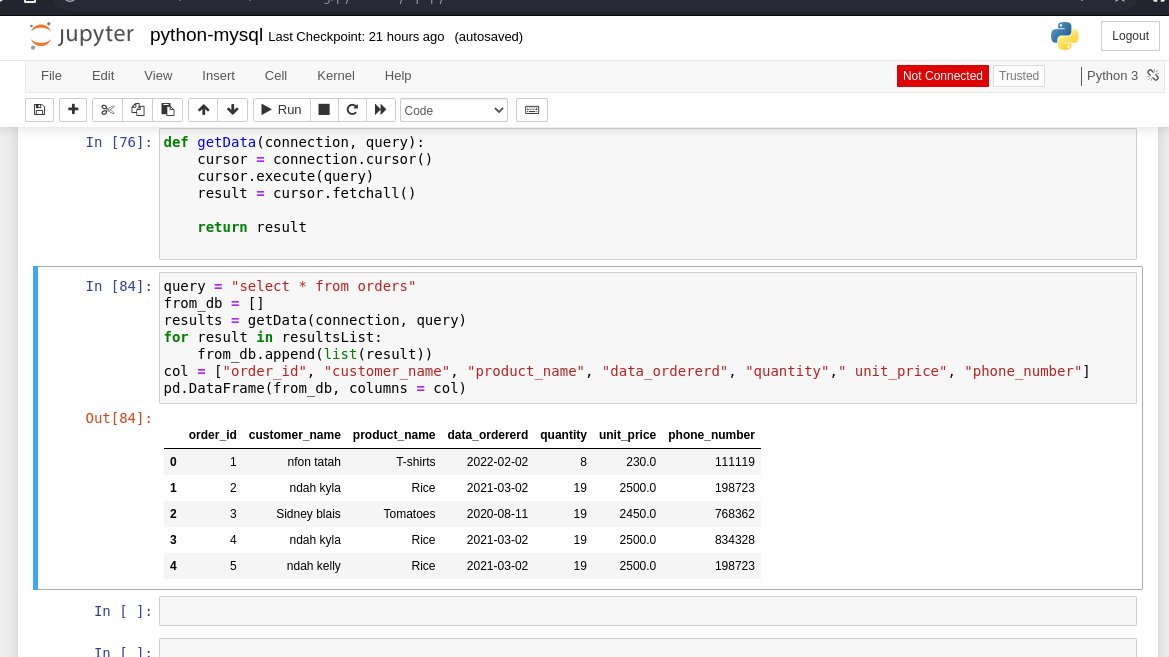Restart kernel and run all cells icon
Viewport: 1169px width, 657px height.
(380, 110)
